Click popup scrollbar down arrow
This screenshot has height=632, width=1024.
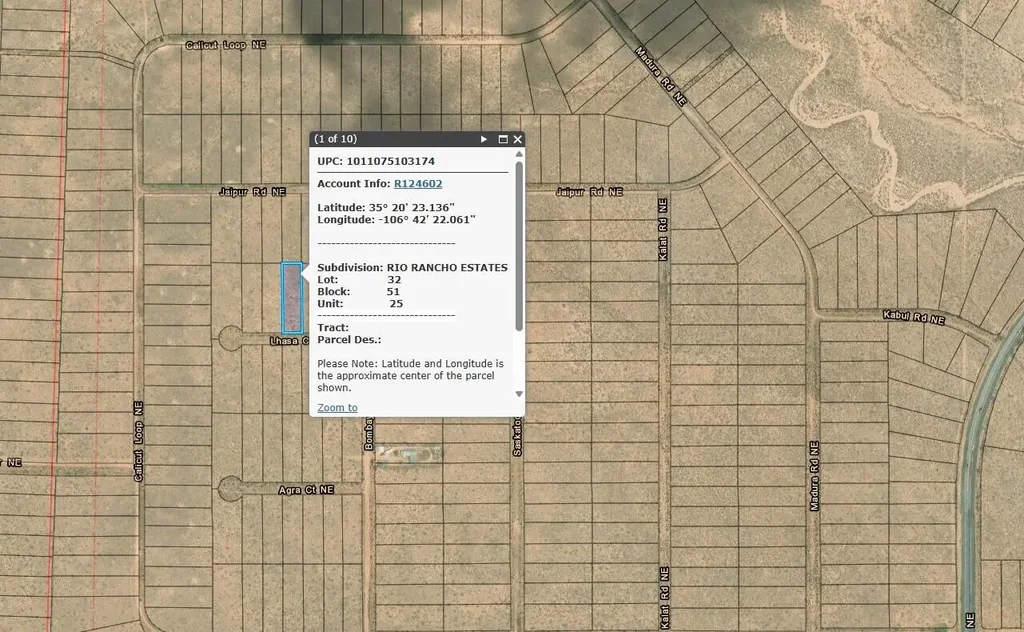coord(518,394)
